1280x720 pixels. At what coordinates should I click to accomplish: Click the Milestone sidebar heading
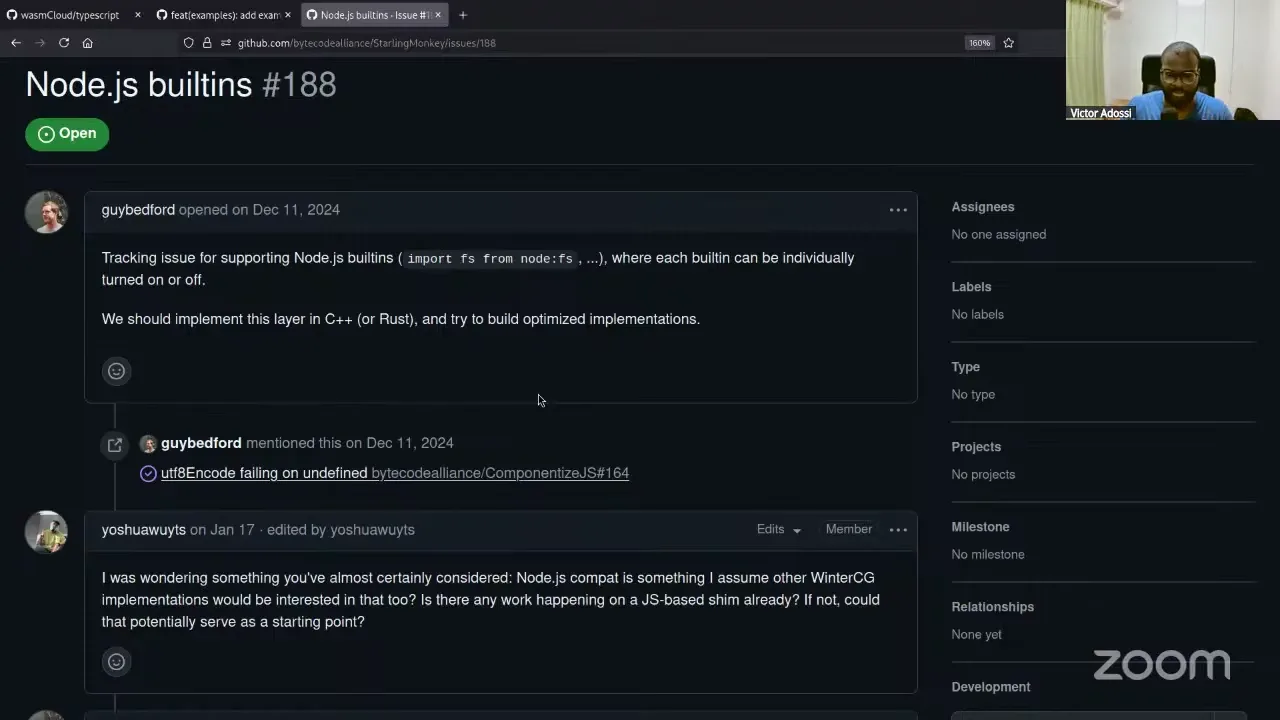coord(980,527)
